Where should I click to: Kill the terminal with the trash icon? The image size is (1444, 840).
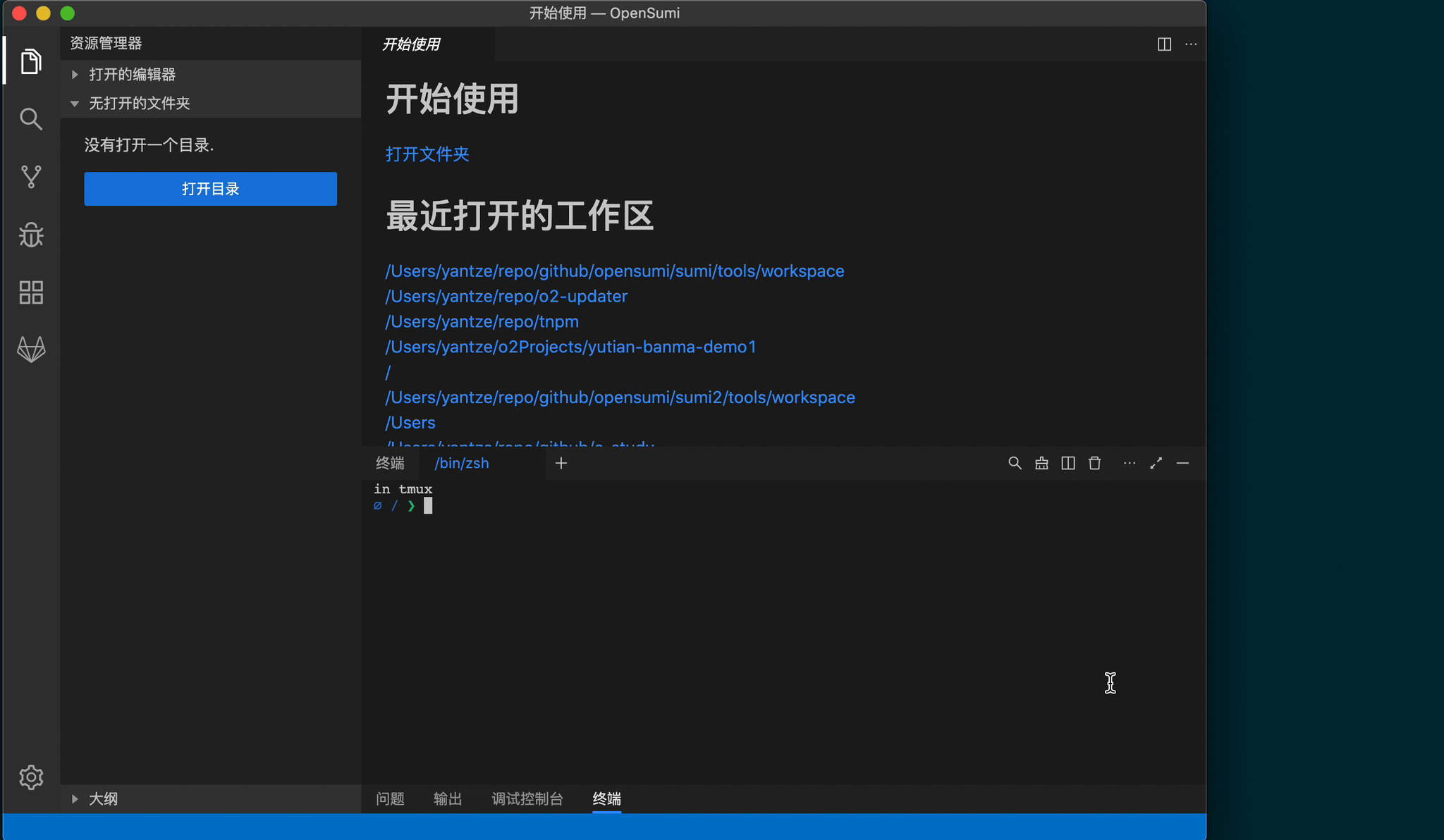(x=1094, y=463)
